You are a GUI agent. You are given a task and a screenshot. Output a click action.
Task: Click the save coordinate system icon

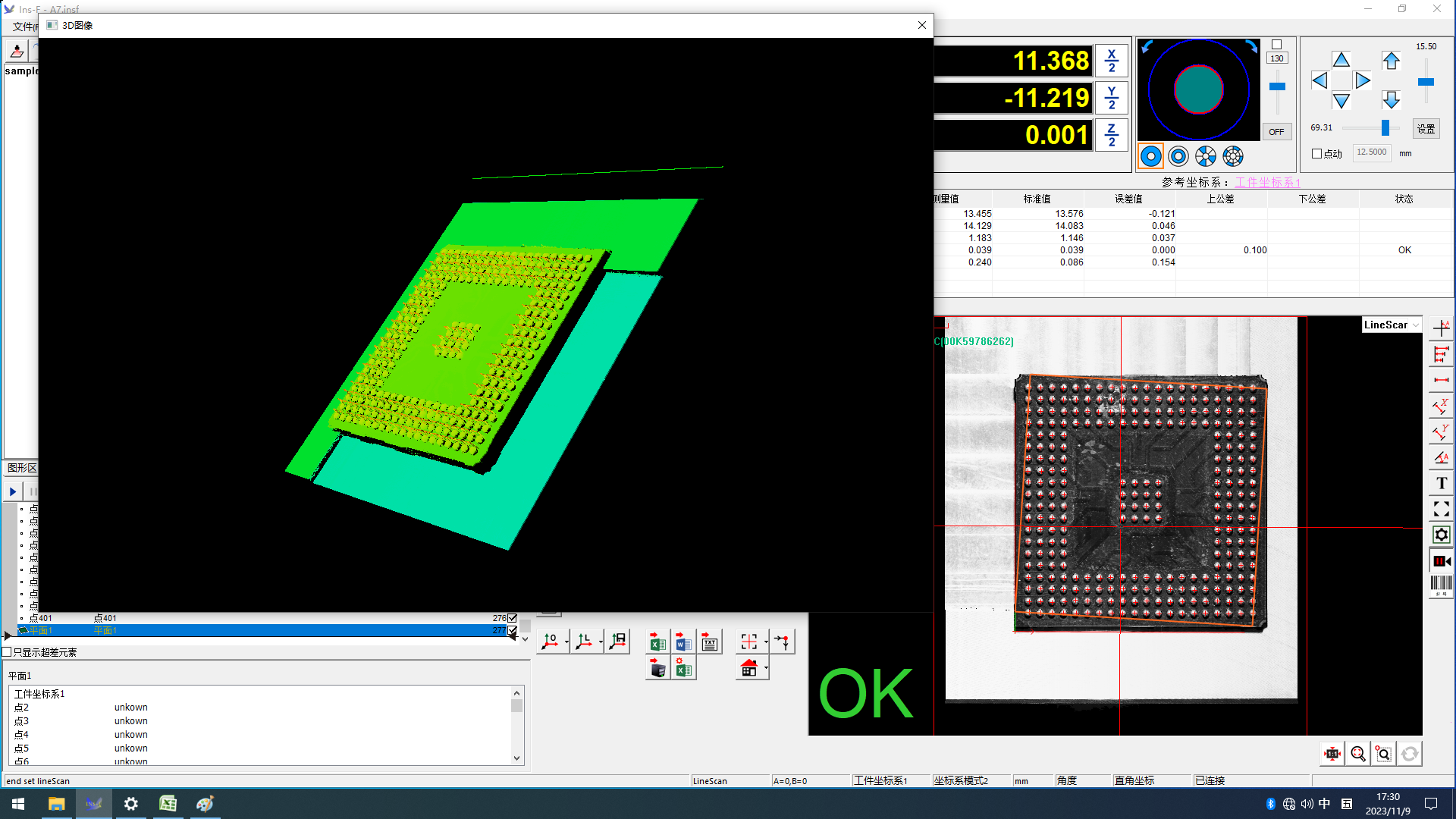pyautogui.click(x=618, y=642)
